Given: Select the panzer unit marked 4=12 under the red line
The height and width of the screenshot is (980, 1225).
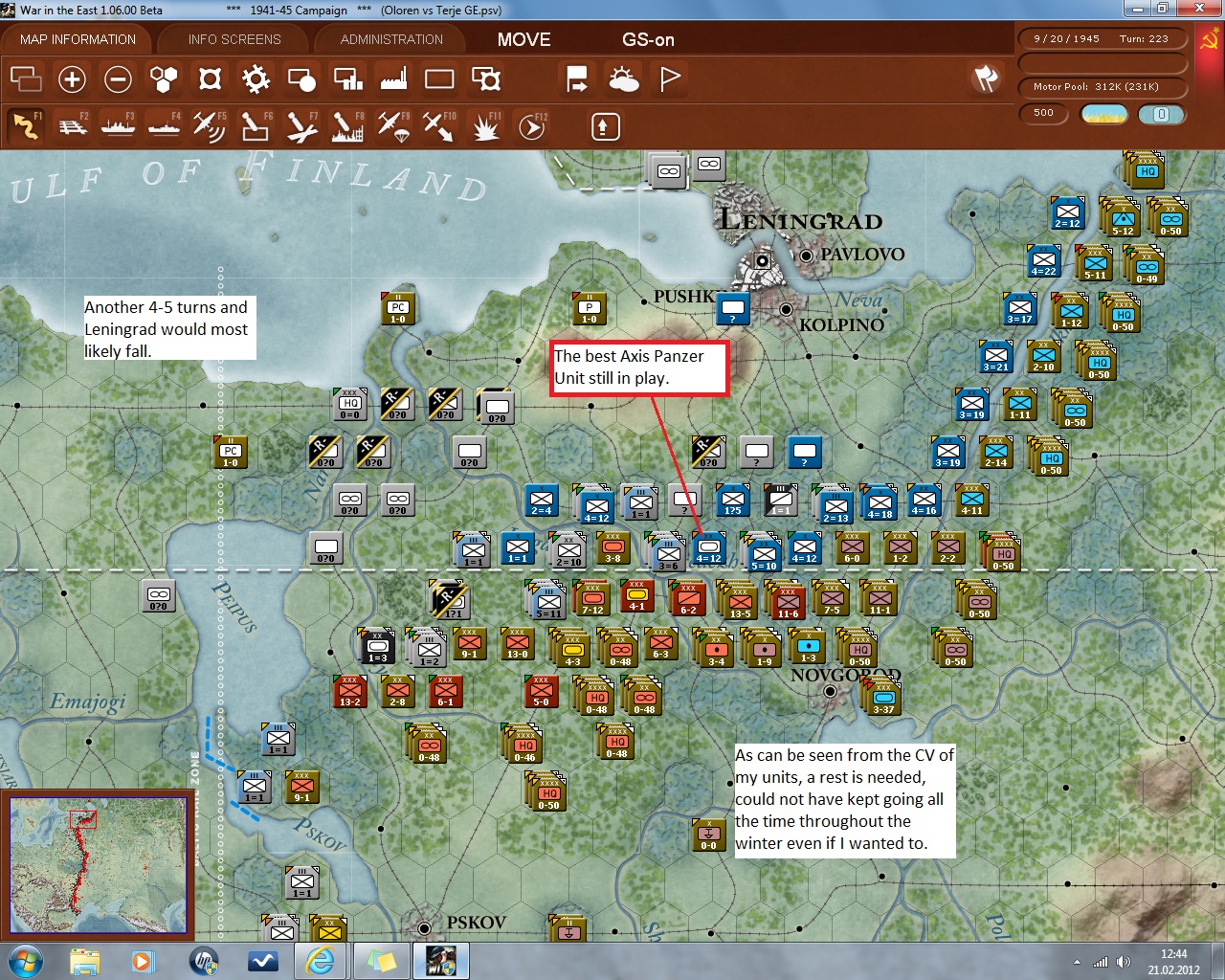Looking at the screenshot, I should click(x=708, y=548).
